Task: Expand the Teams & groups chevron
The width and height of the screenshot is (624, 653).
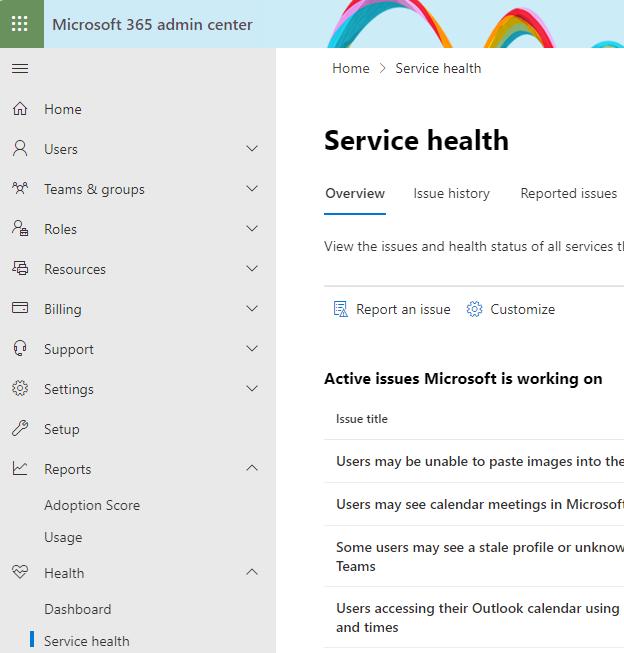Action: tap(252, 188)
